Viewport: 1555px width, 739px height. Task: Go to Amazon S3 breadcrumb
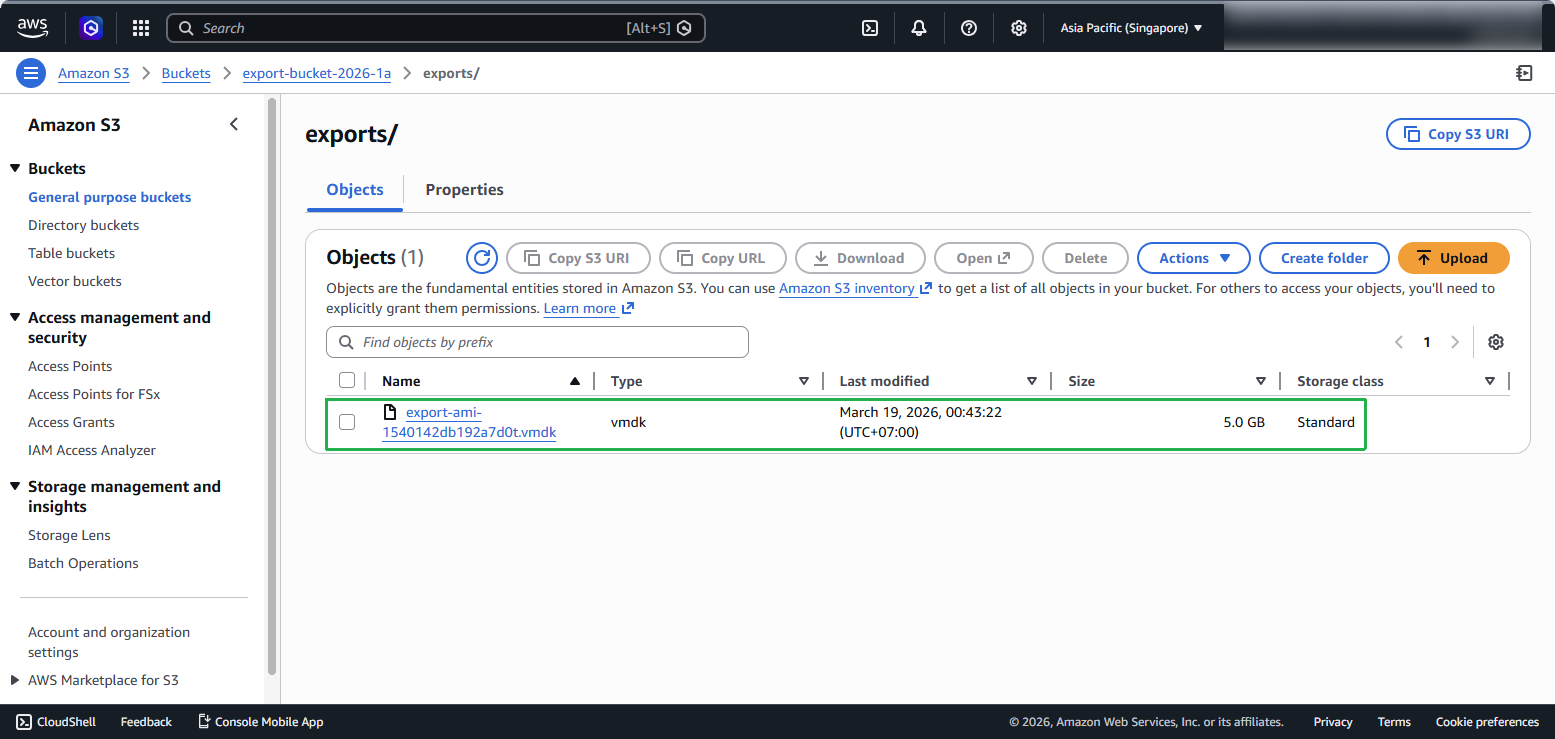point(94,73)
